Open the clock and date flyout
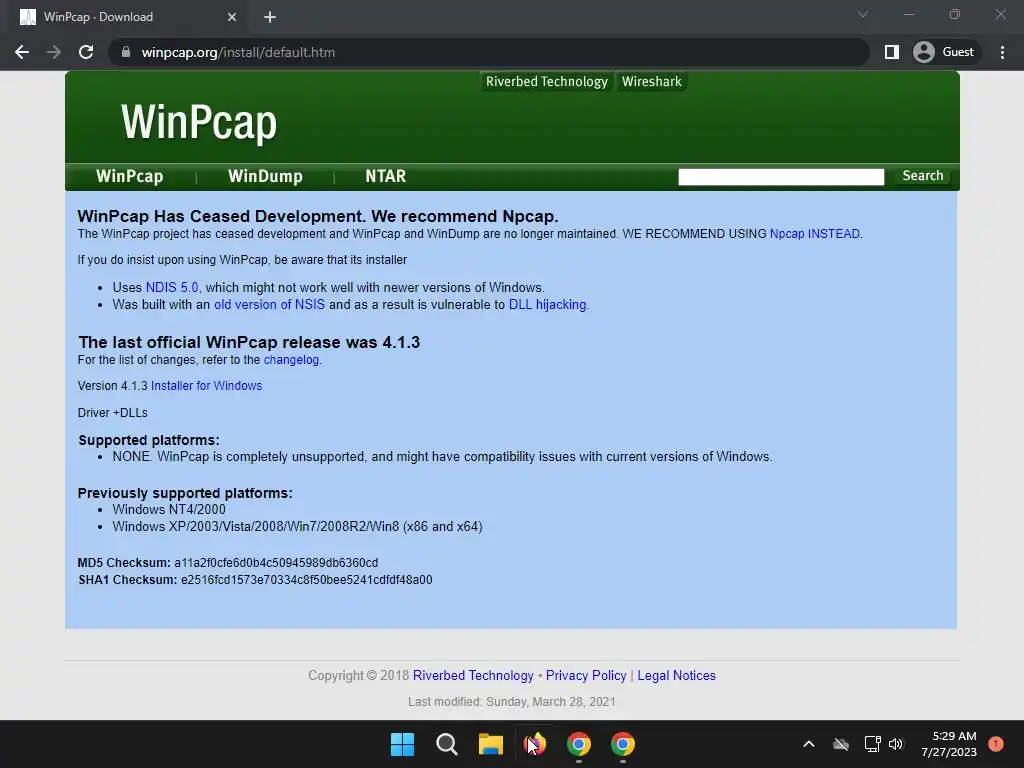Screen dimensions: 1024x768 948,744
